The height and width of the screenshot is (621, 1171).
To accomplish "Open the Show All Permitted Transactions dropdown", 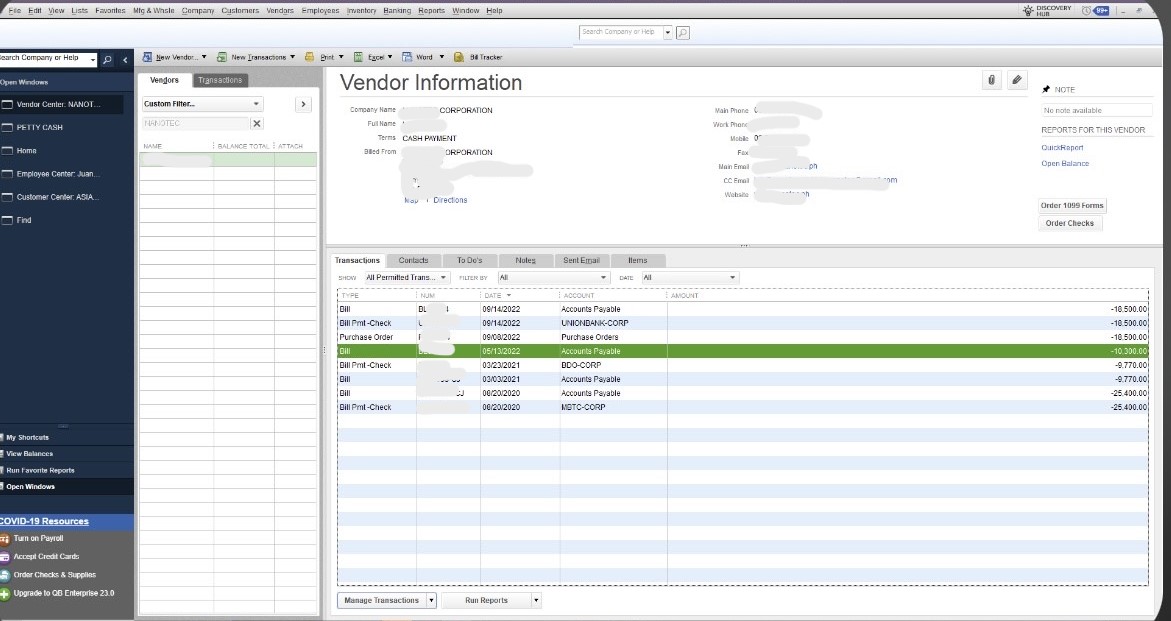I will tap(406, 278).
